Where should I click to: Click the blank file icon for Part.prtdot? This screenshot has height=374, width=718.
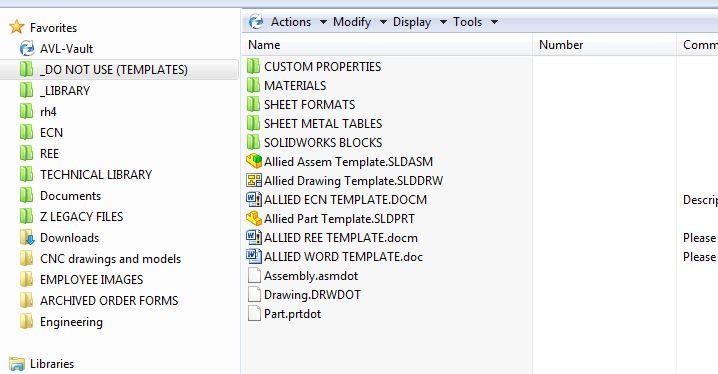pos(254,314)
